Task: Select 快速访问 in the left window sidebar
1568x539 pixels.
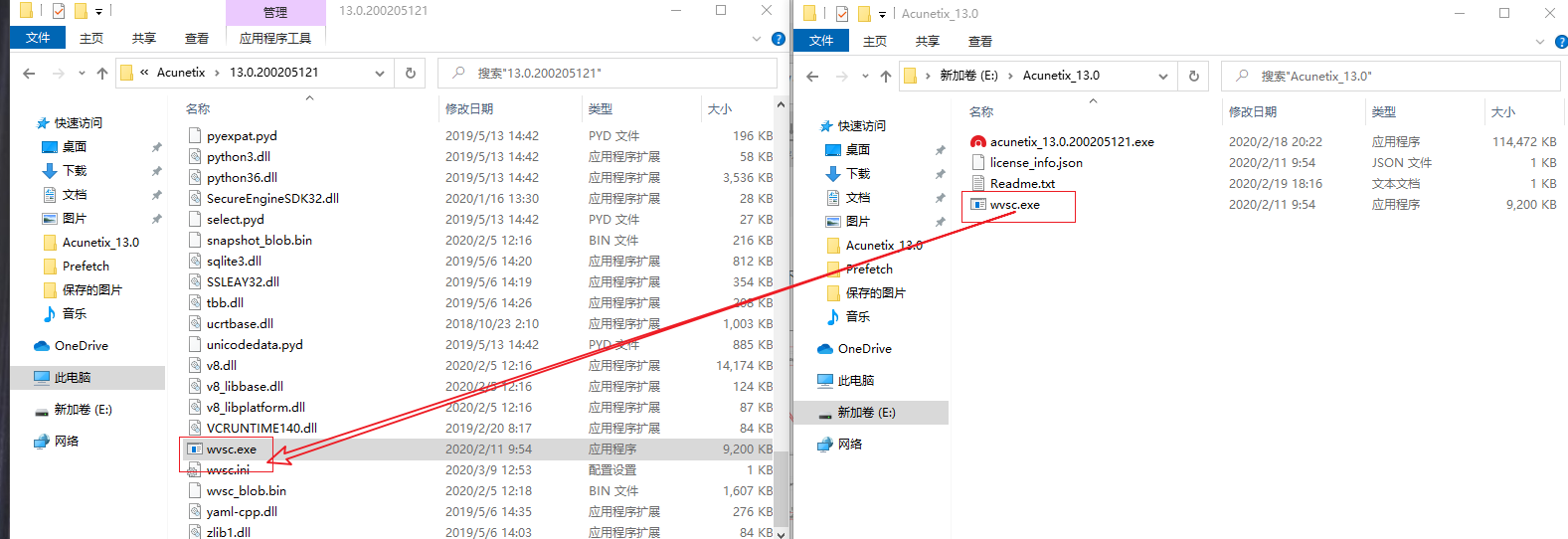Action: point(78,123)
